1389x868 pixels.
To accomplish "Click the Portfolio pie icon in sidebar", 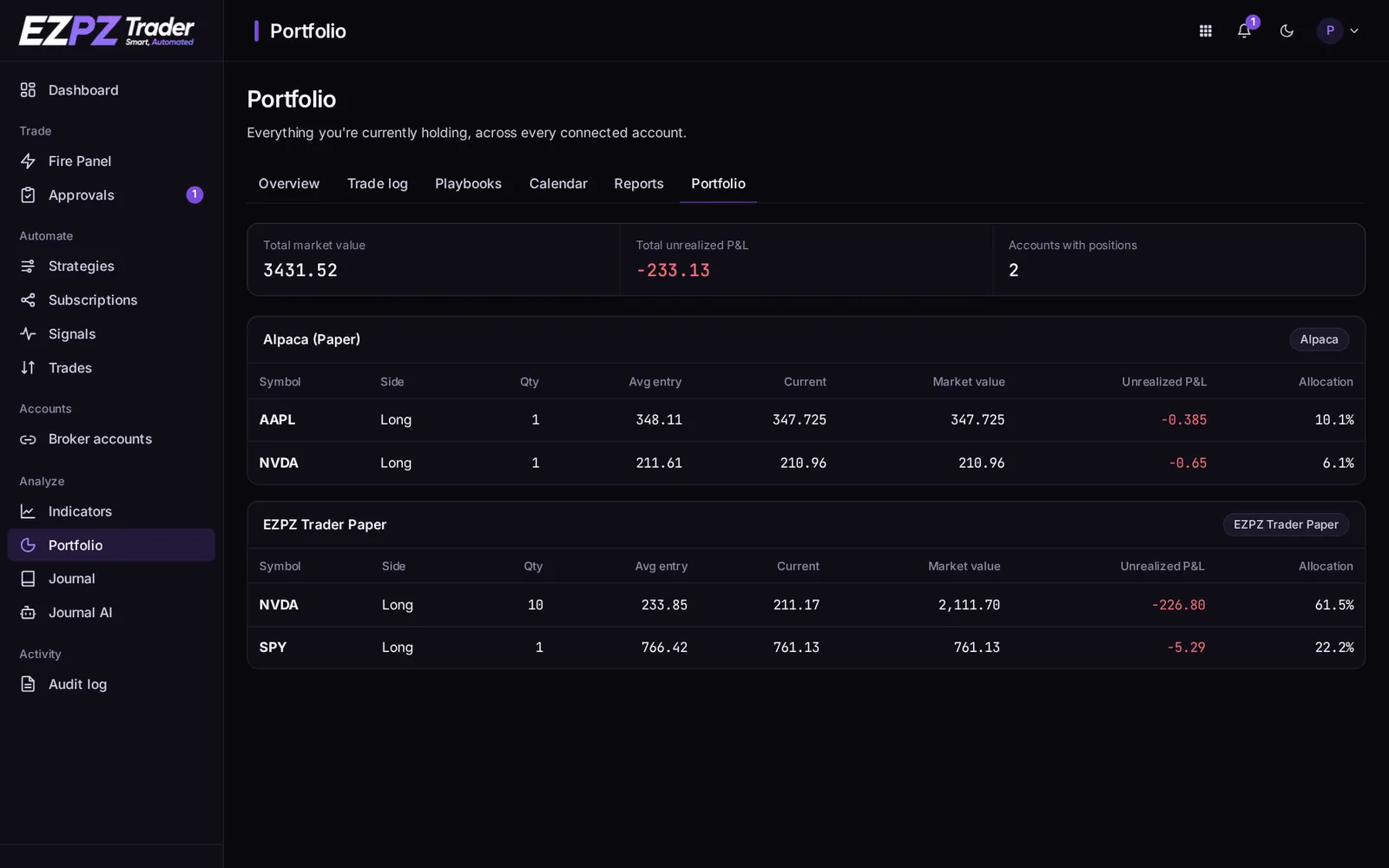I will pos(28,545).
